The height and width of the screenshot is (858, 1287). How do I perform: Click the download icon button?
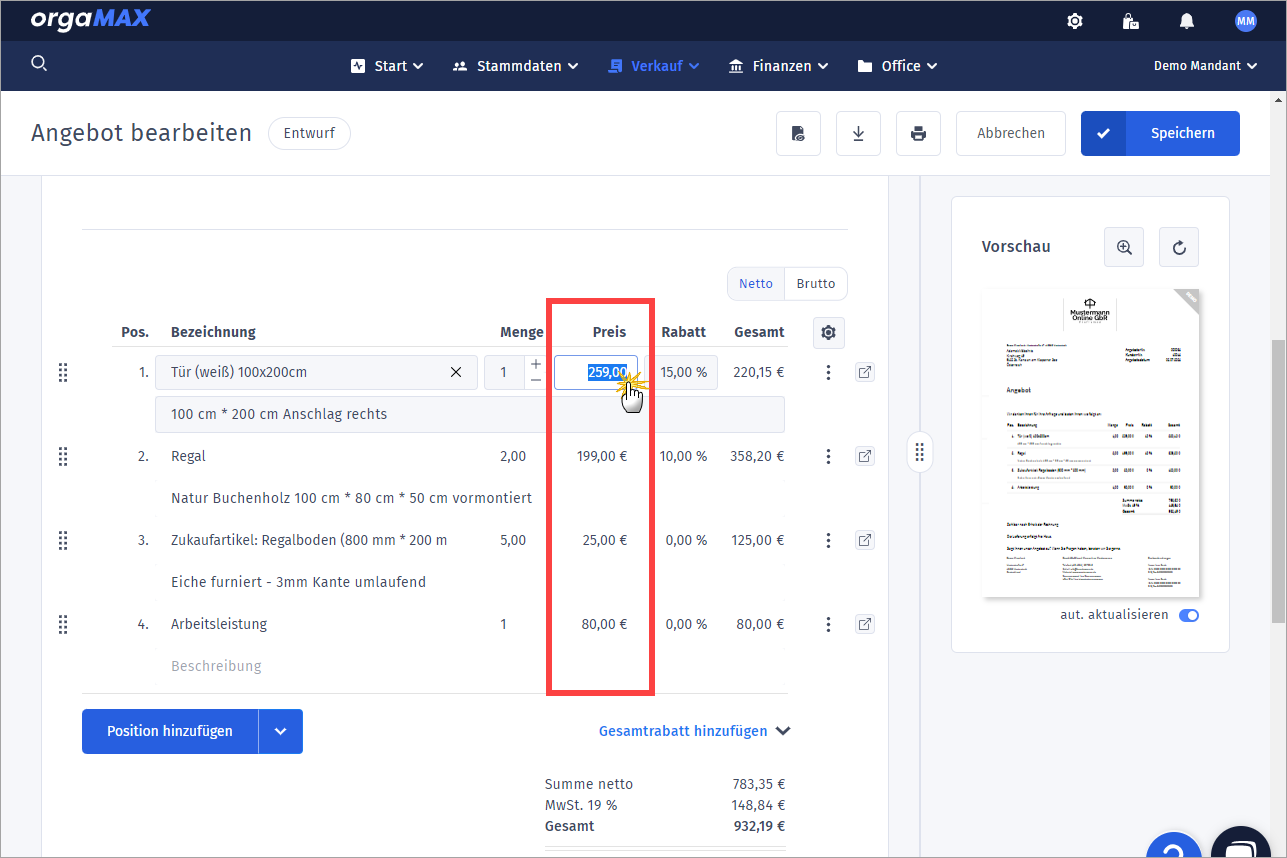pyautogui.click(x=858, y=133)
